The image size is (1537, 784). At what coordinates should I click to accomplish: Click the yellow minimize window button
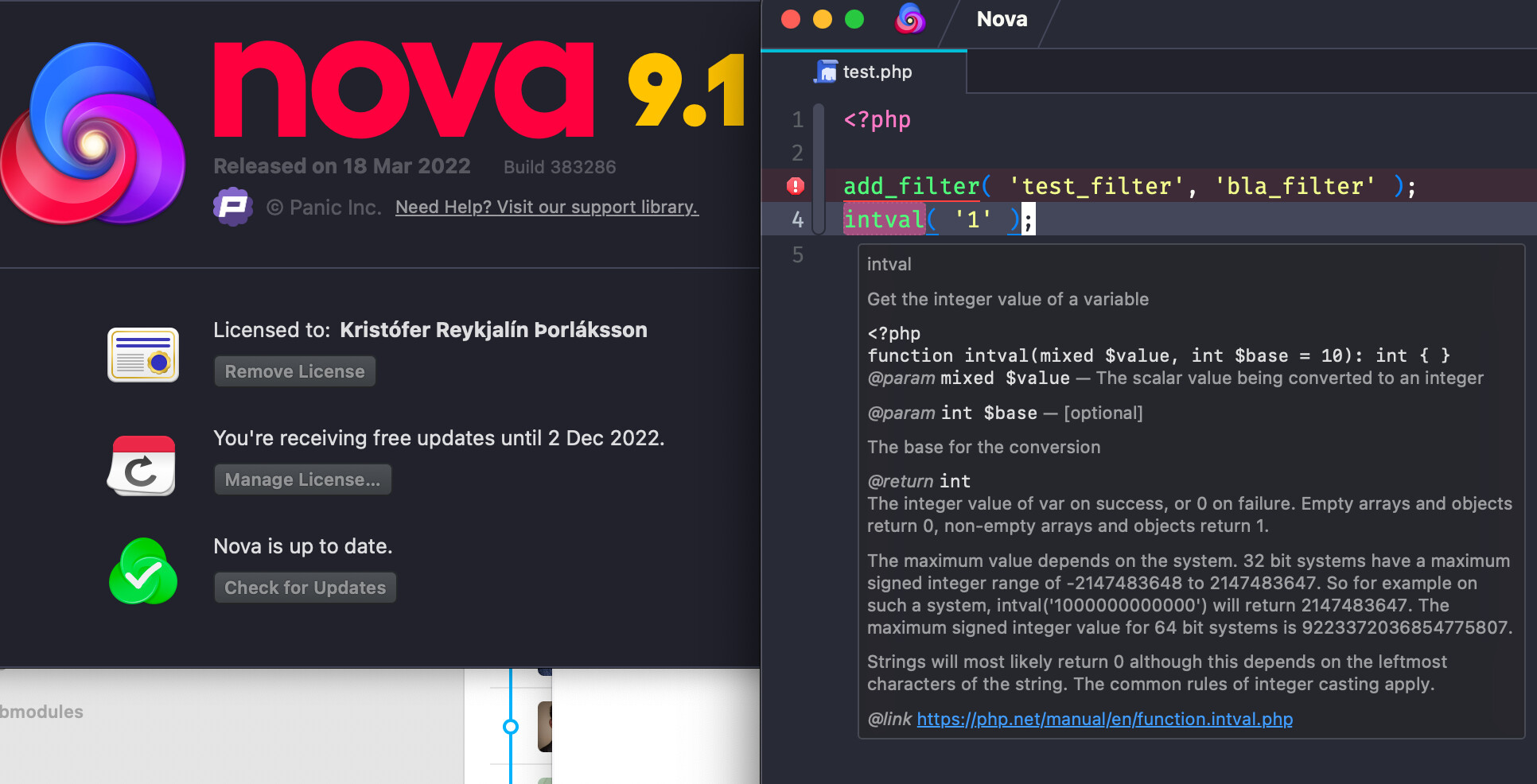pos(823,19)
